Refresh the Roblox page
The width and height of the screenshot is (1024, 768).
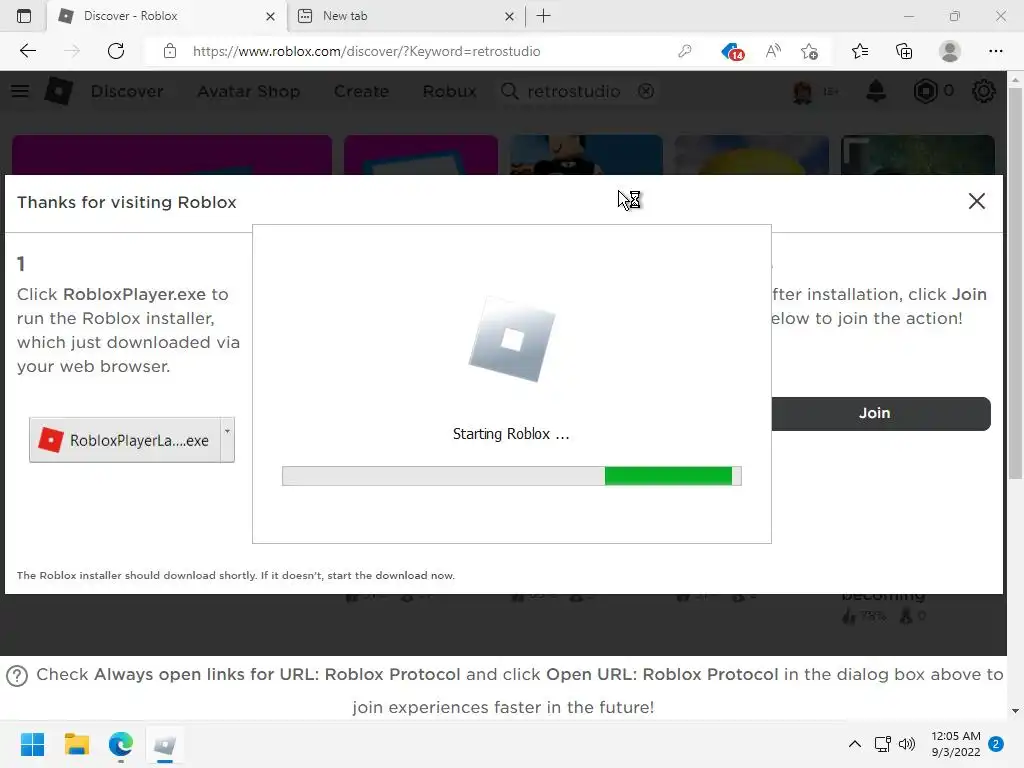click(x=116, y=51)
